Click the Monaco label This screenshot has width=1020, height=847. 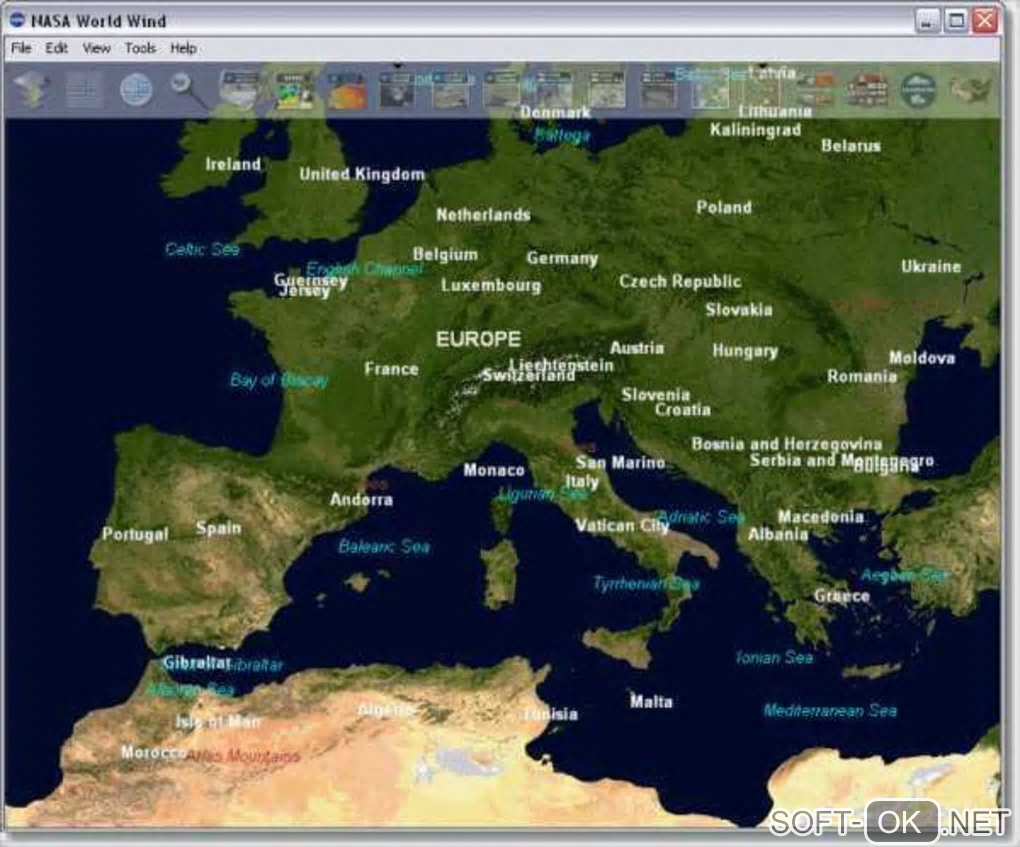tap(494, 470)
